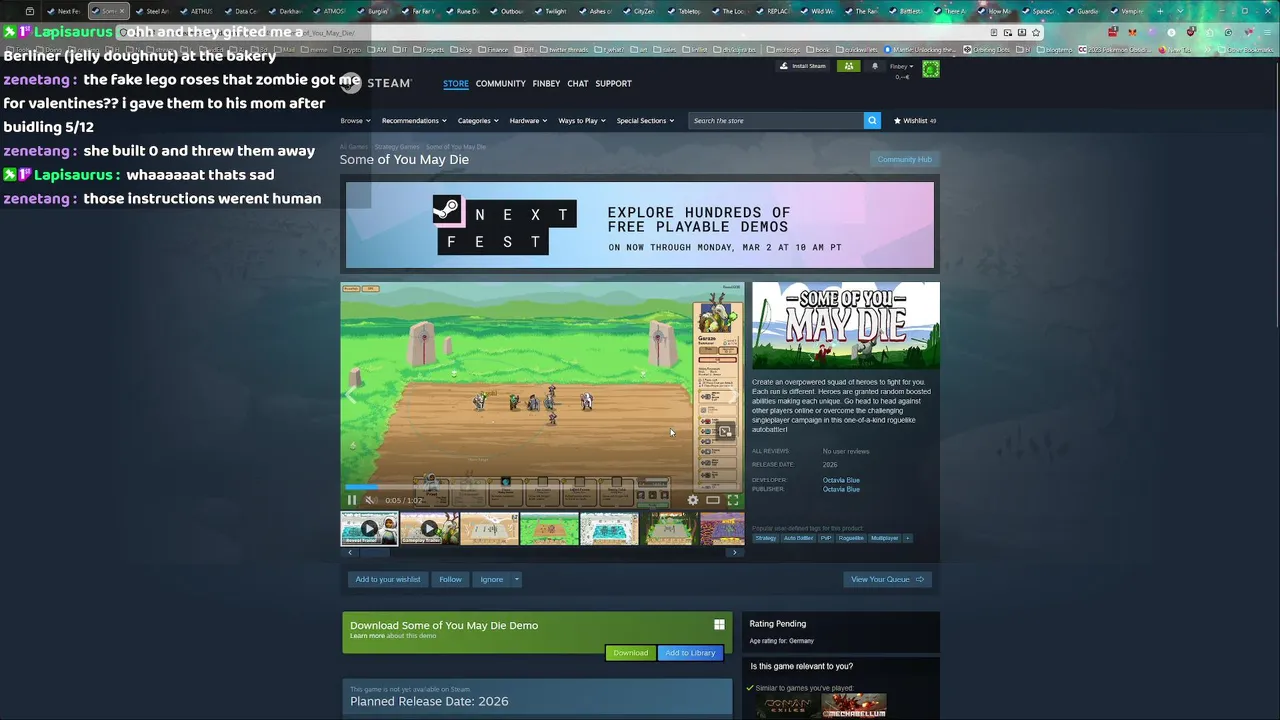1280x720 pixels.
Task: Select the blue arena screenshot thumbnail
Action: tap(609, 528)
